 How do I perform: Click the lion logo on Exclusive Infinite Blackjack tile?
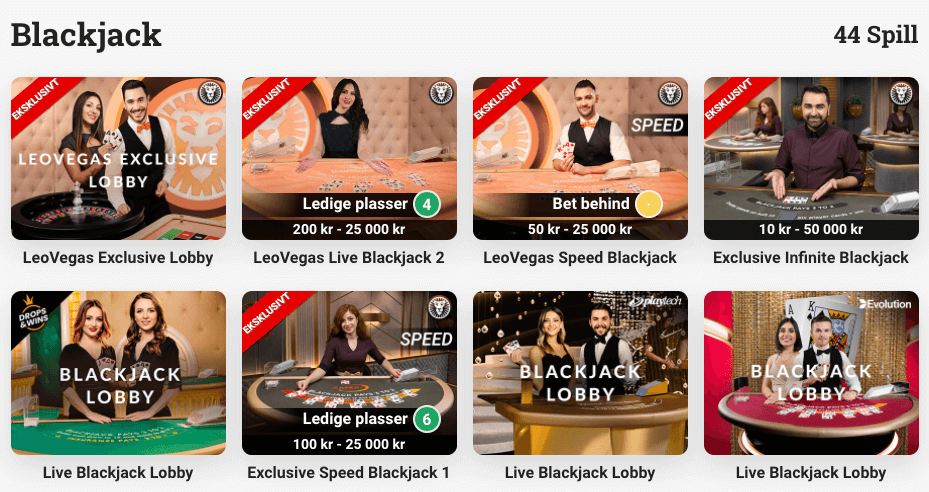pos(902,93)
